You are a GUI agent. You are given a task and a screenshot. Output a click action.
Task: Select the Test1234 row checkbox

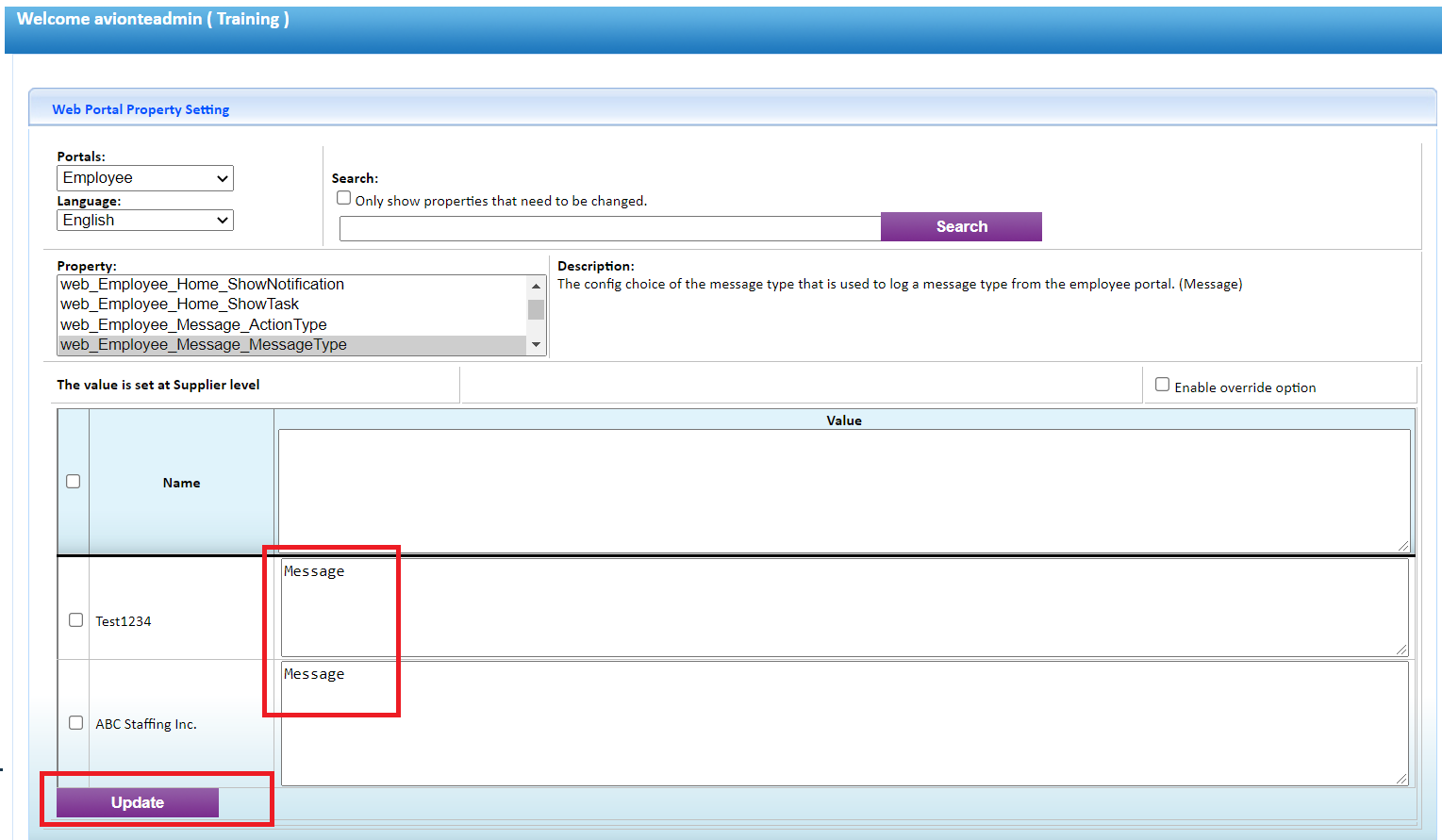click(x=76, y=620)
